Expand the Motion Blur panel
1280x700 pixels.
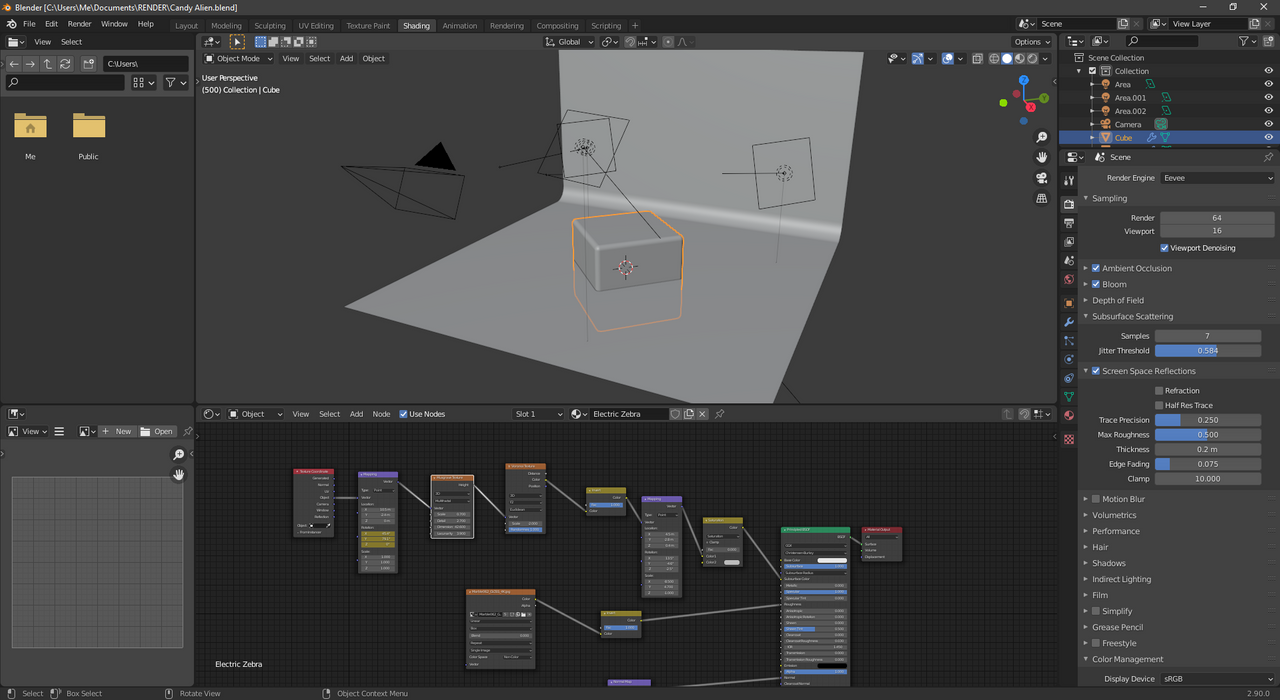[x=1123, y=499]
